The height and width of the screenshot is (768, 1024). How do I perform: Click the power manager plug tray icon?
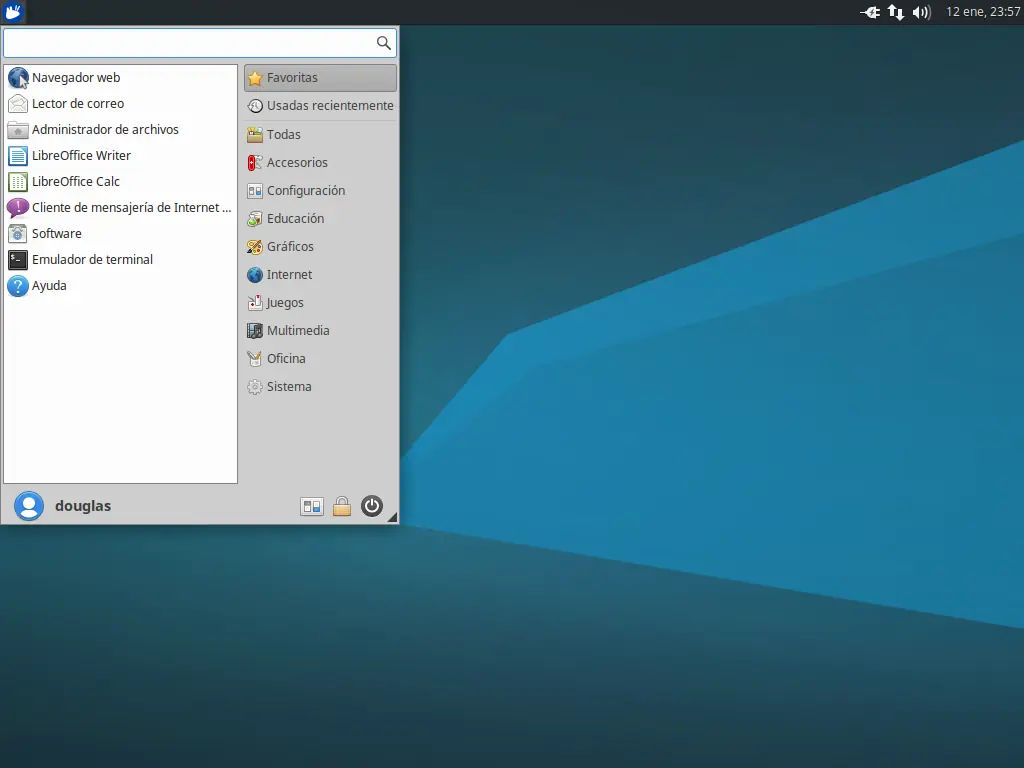[871, 12]
